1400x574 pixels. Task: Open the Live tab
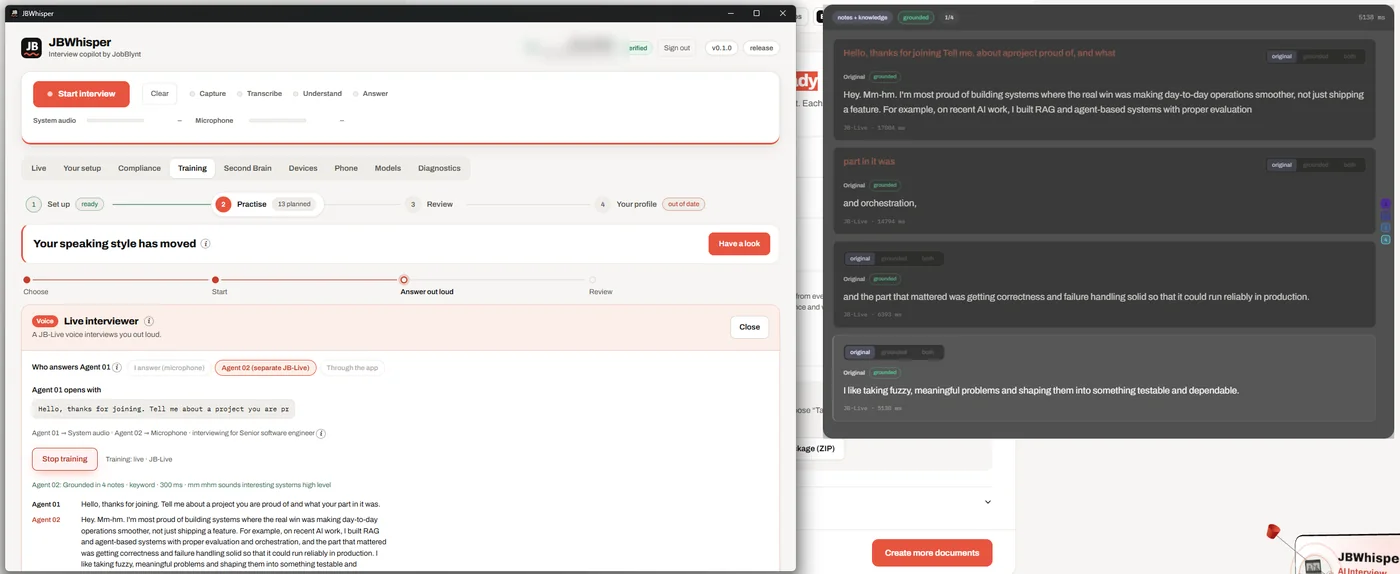[x=39, y=168]
